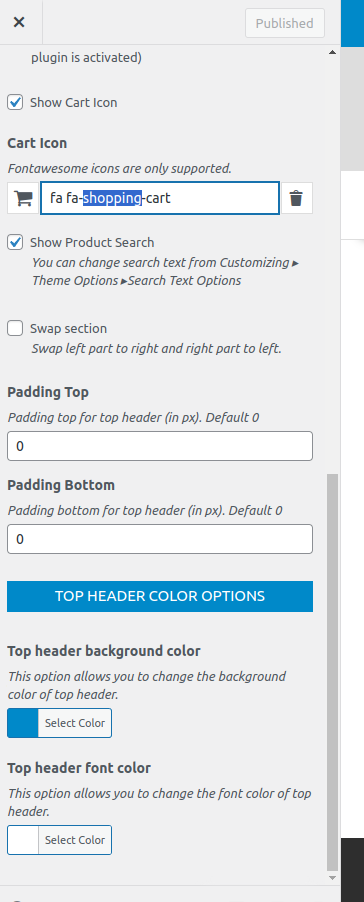Open the Top Header Color Options section
This screenshot has height=902, width=364.
point(160,596)
